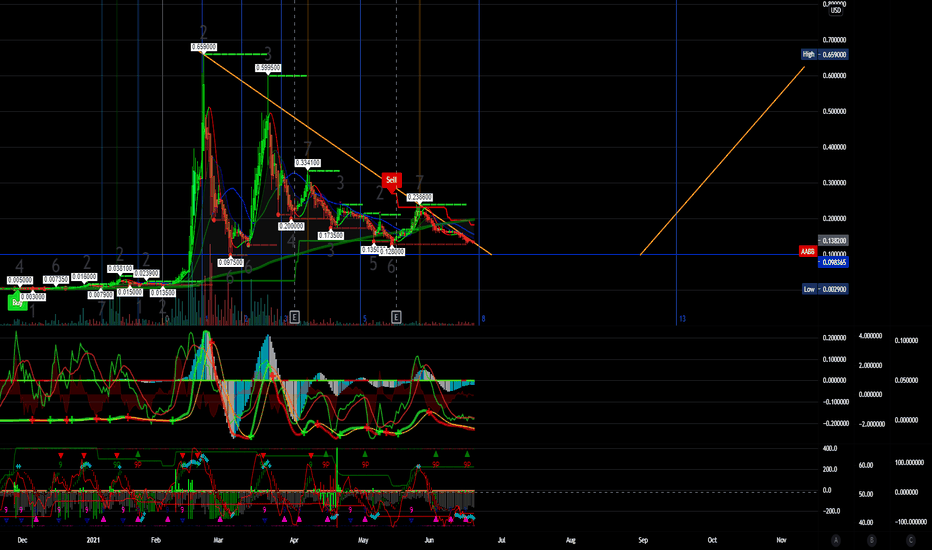The width and height of the screenshot is (932, 550).
Task: Select the High 0.659000 price label
Action: [824, 54]
